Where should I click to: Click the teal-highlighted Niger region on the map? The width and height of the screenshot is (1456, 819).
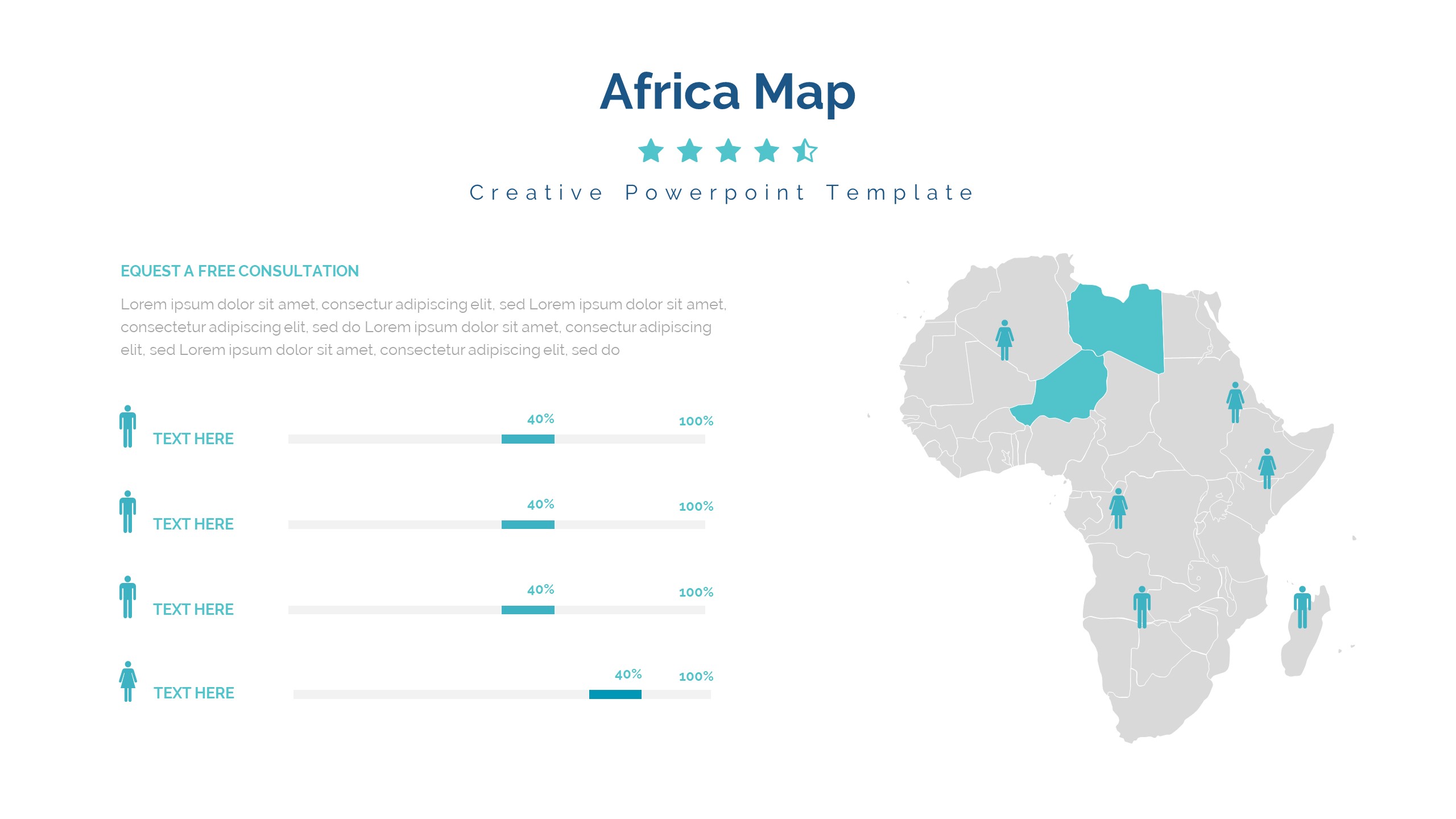click(x=1064, y=392)
